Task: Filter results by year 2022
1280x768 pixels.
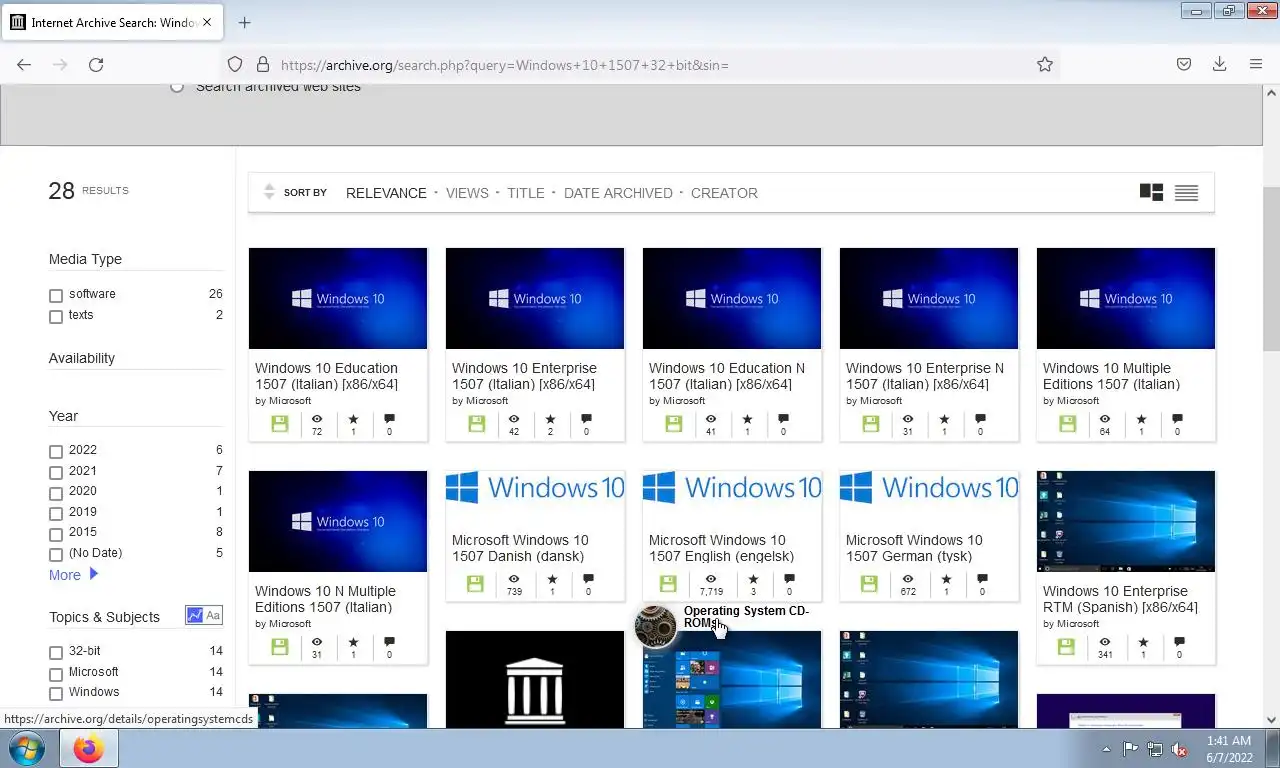Action: pos(56,451)
